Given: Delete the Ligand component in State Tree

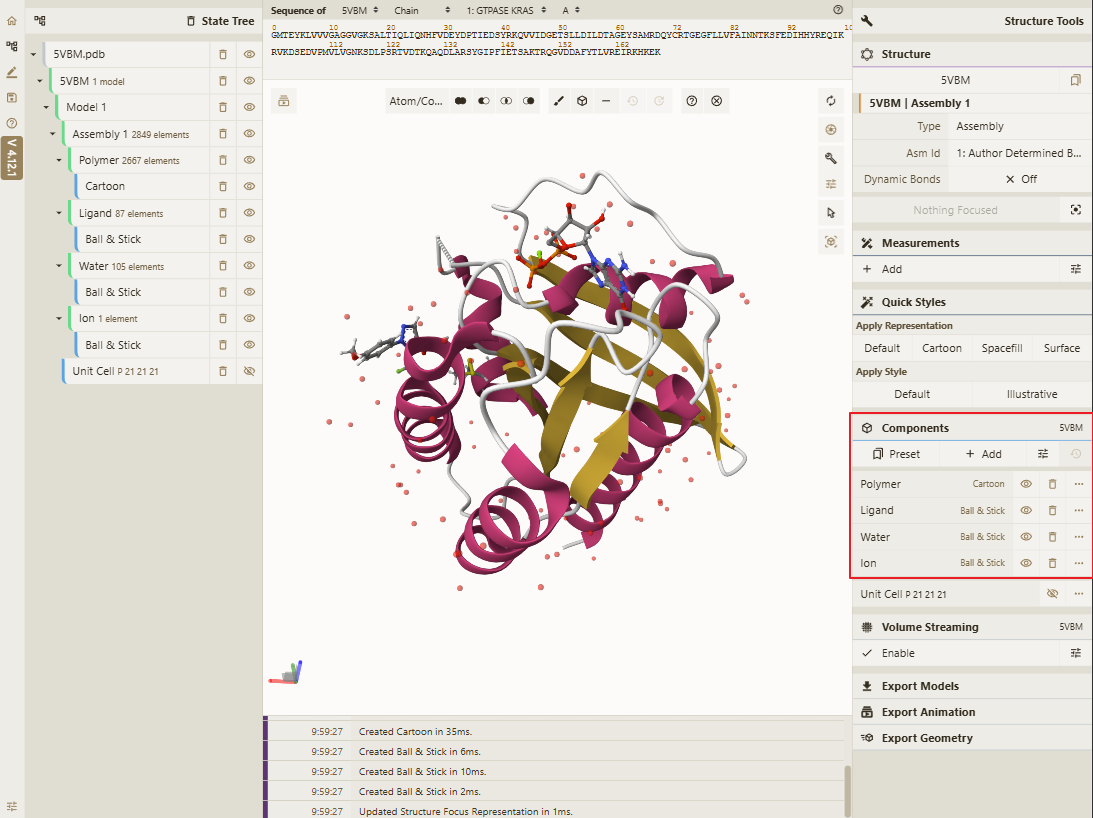Looking at the screenshot, I should coord(223,213).
